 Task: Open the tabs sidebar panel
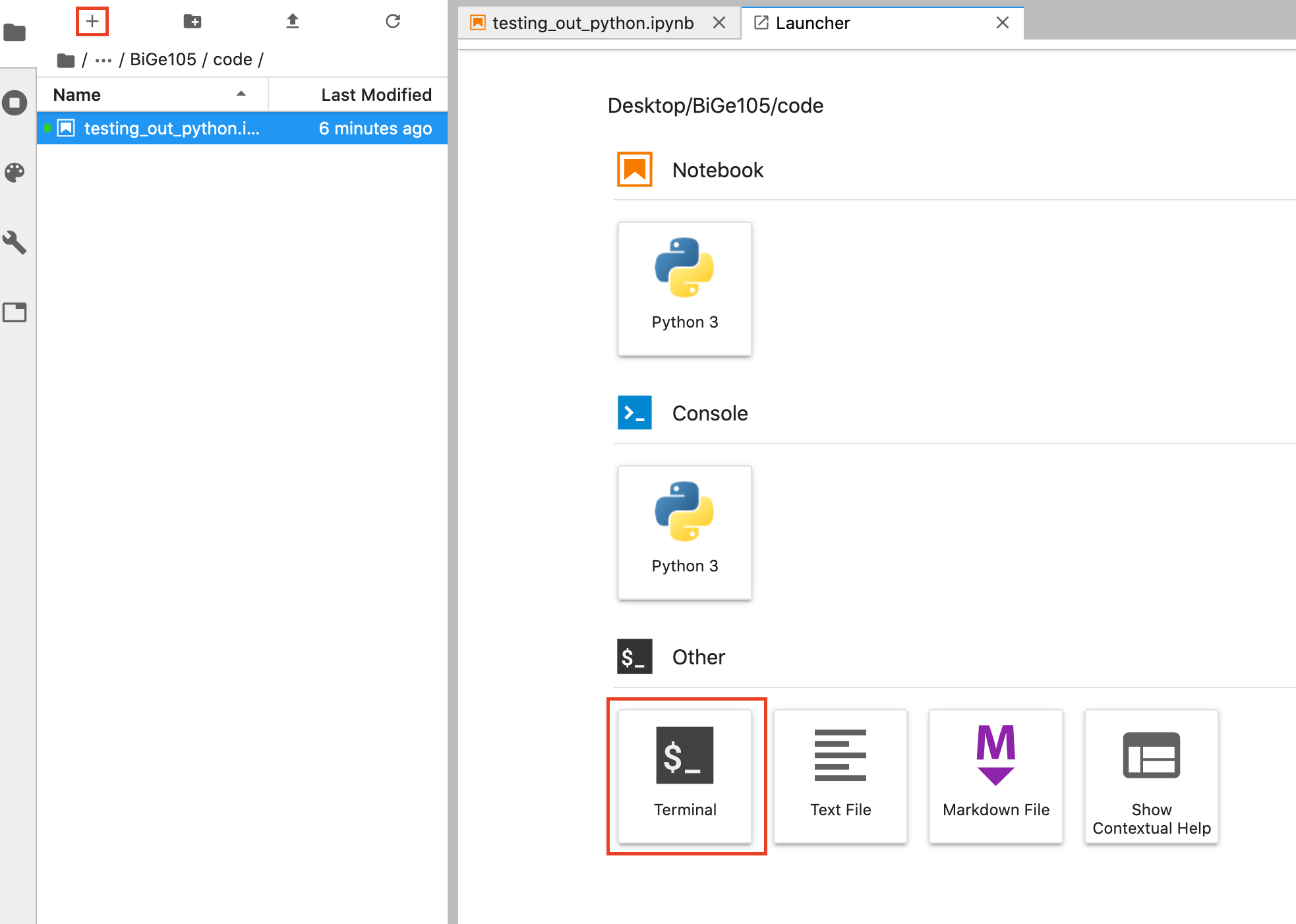[x=15, y=312]
